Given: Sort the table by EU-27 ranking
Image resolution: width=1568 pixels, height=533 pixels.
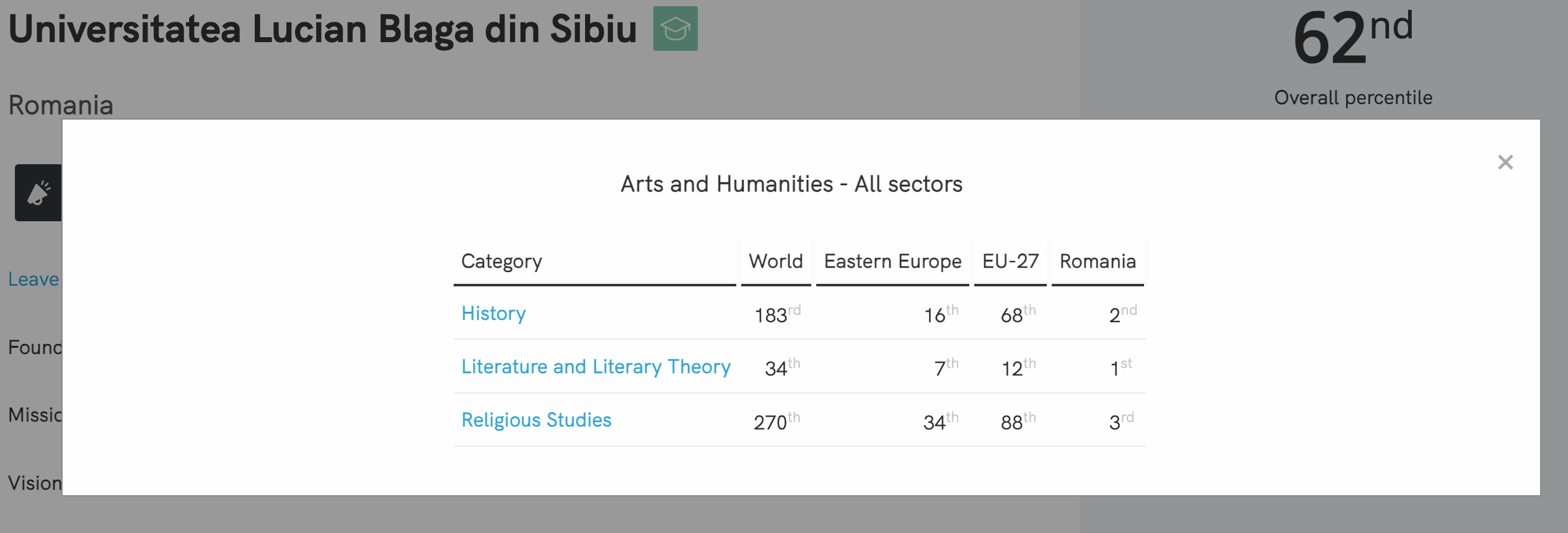Looking at the screenshot, I should 1011,262.
